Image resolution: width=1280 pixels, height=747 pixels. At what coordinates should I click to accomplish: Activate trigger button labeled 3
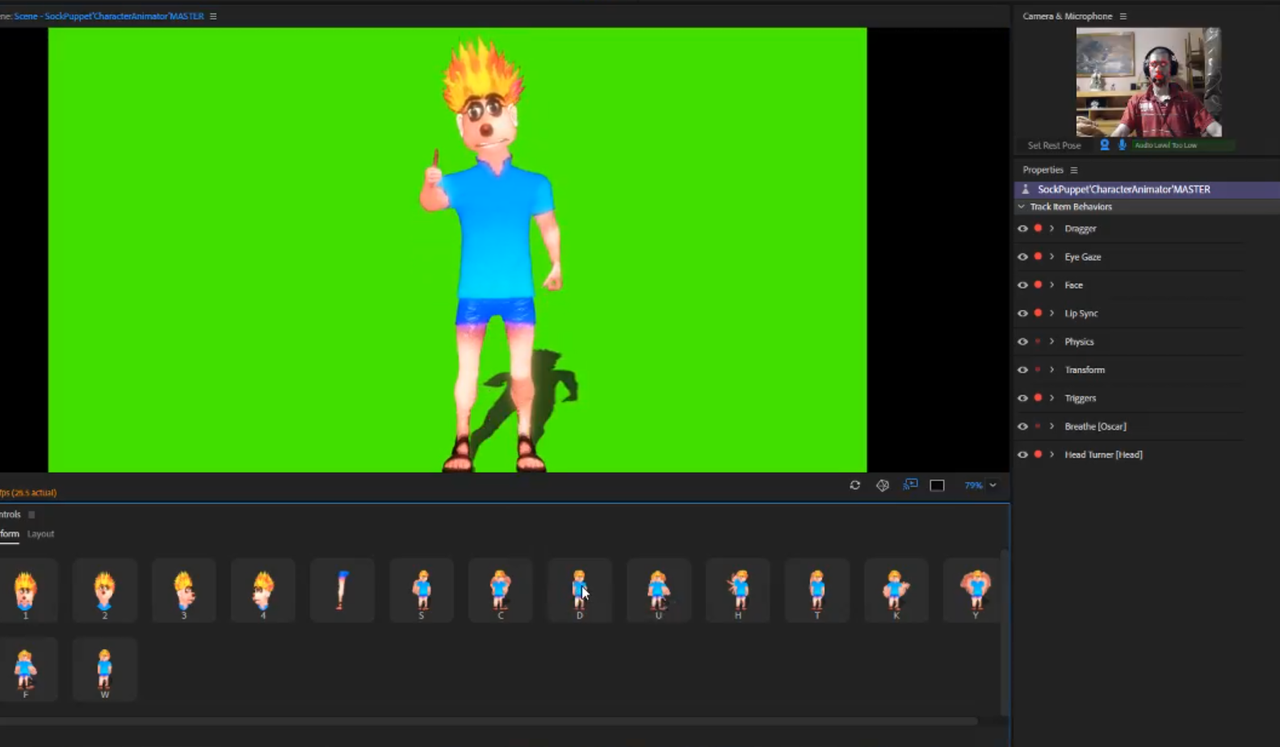183,591
